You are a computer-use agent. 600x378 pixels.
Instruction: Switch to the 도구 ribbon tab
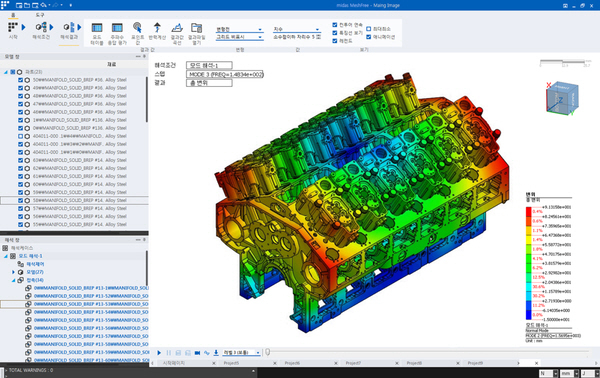(40, 15)
